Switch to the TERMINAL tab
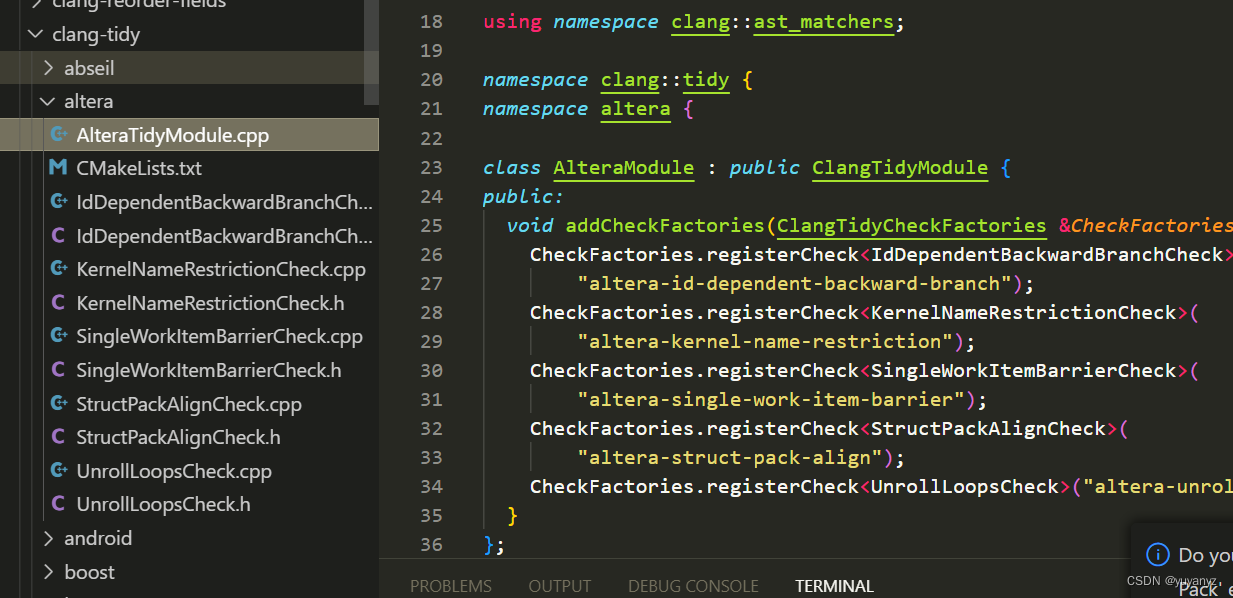 pos(834,586)
